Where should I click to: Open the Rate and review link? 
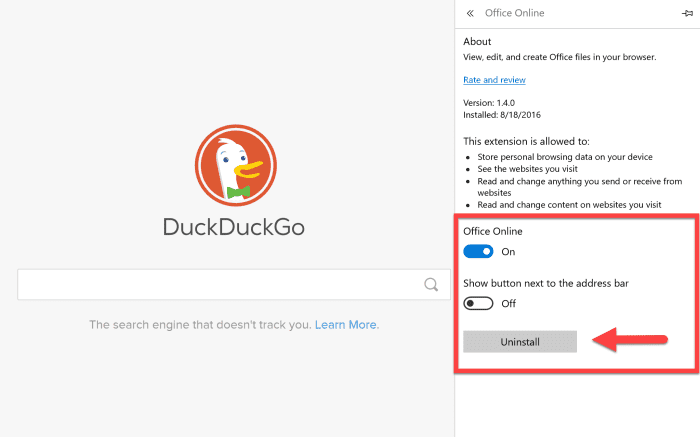point(494,80)
